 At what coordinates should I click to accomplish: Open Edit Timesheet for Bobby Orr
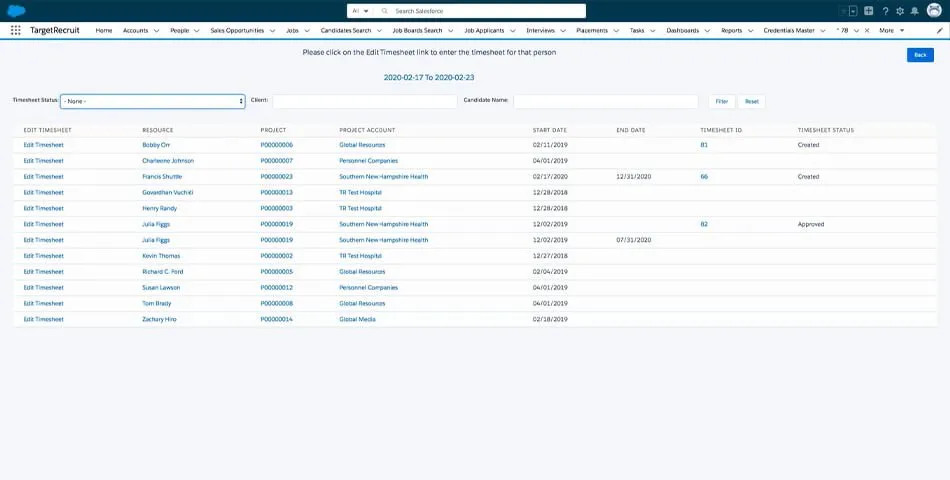coord(43,145)
